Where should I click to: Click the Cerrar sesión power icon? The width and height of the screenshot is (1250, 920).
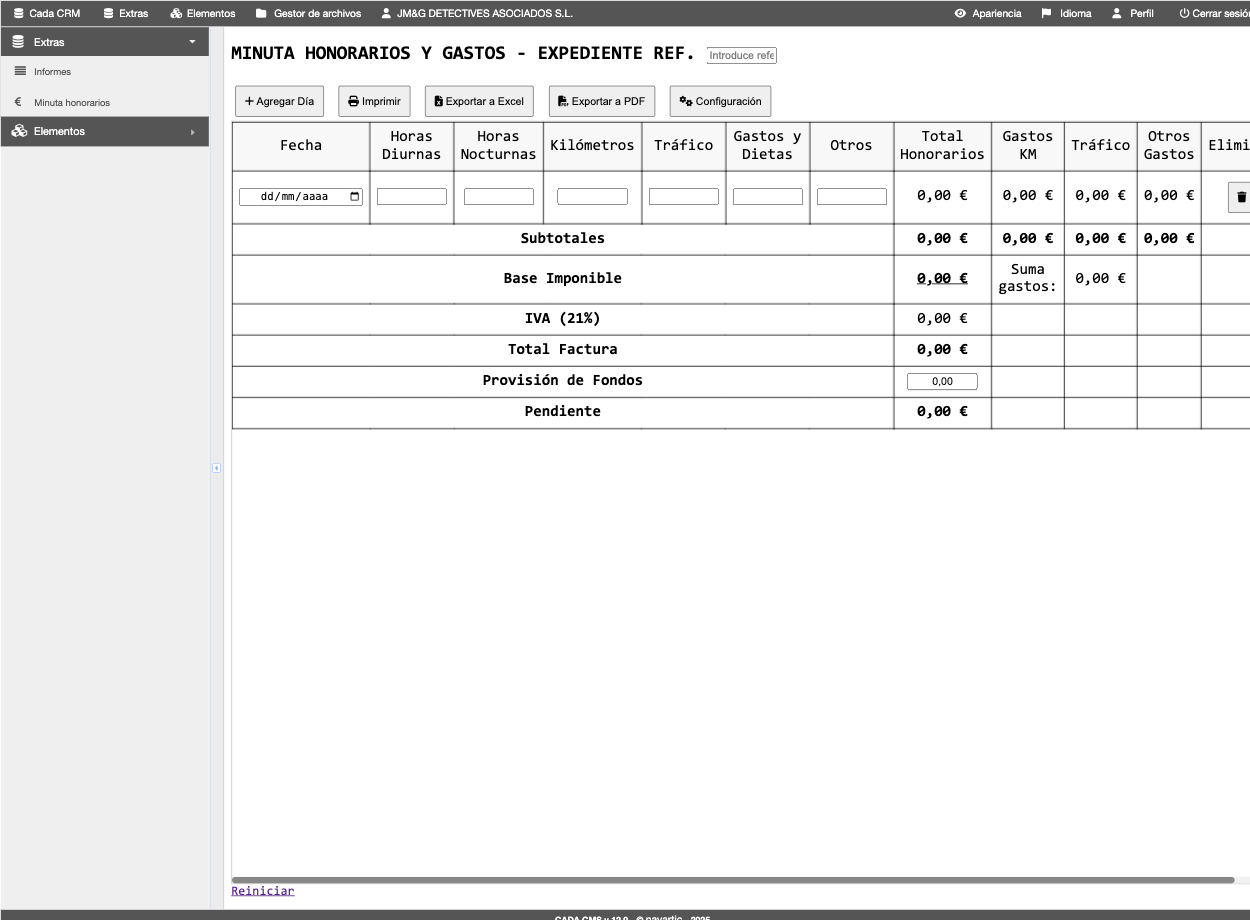(1184, 13)
